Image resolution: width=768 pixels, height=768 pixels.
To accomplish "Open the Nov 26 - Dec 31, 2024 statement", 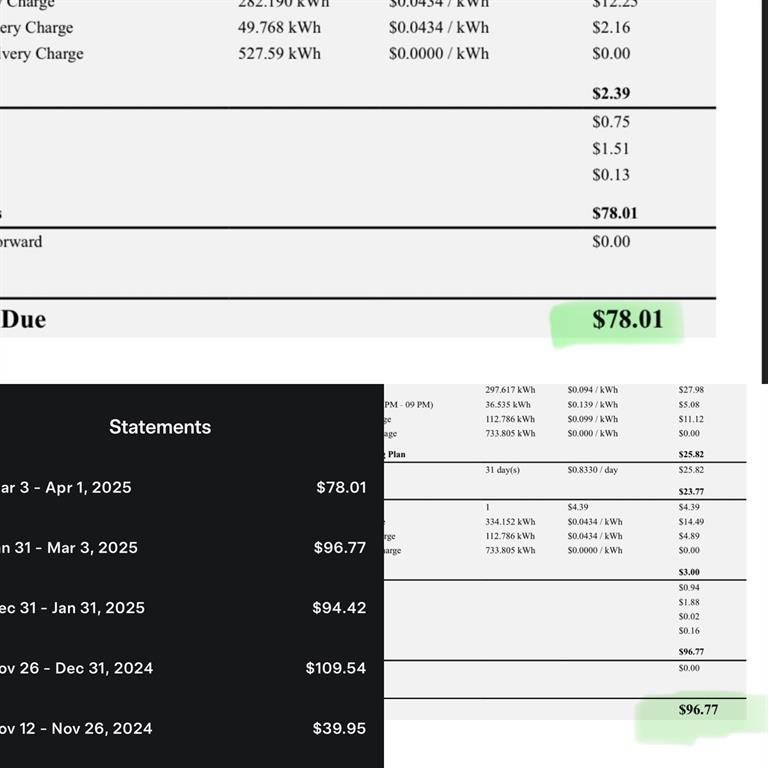I will tap(184, 668).
